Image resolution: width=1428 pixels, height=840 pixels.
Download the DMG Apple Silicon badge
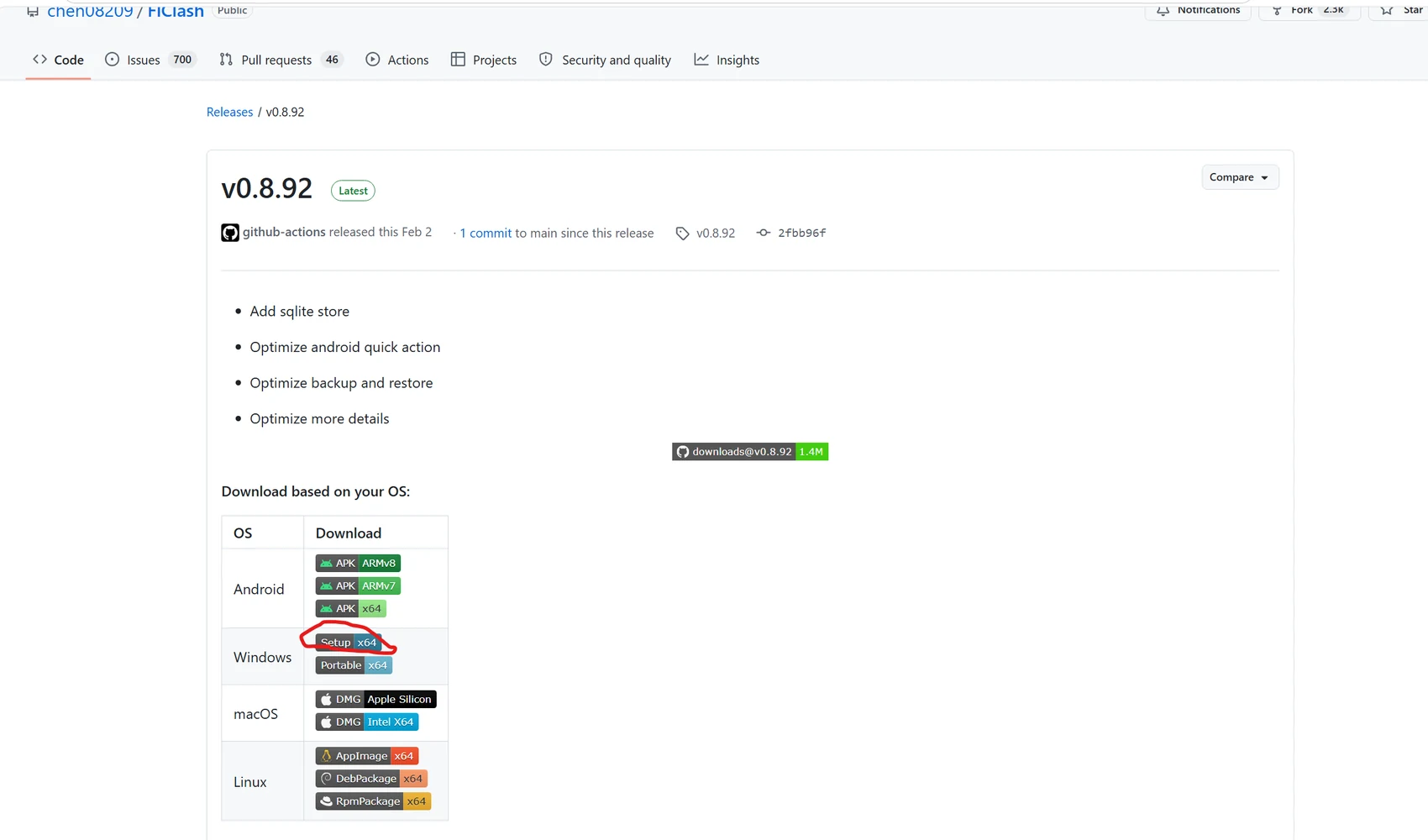pos(375,699)
